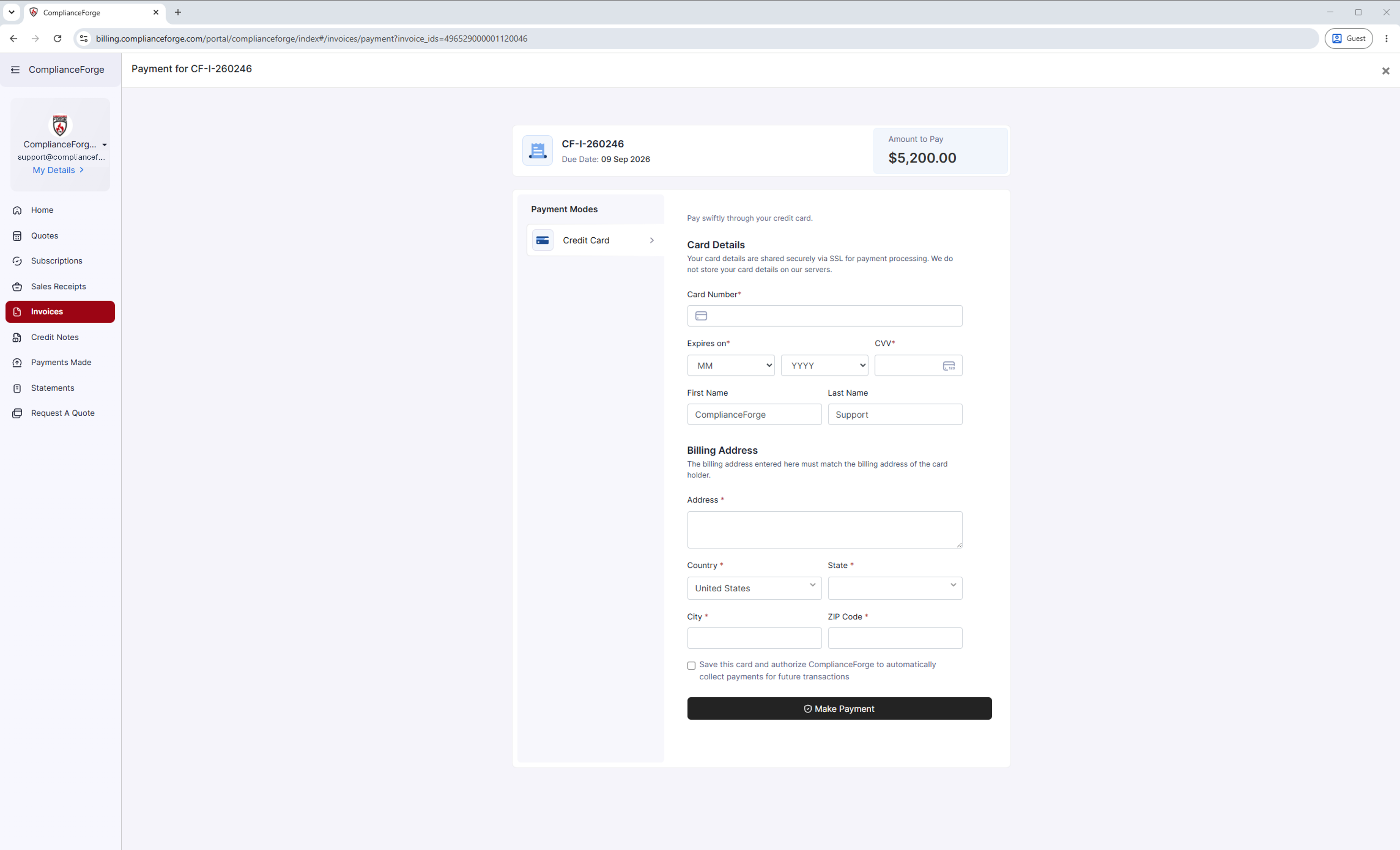Click the Last Name field with Support
Image resolution: width=1400 pixels, height=850 pixels.
(895, 414)
